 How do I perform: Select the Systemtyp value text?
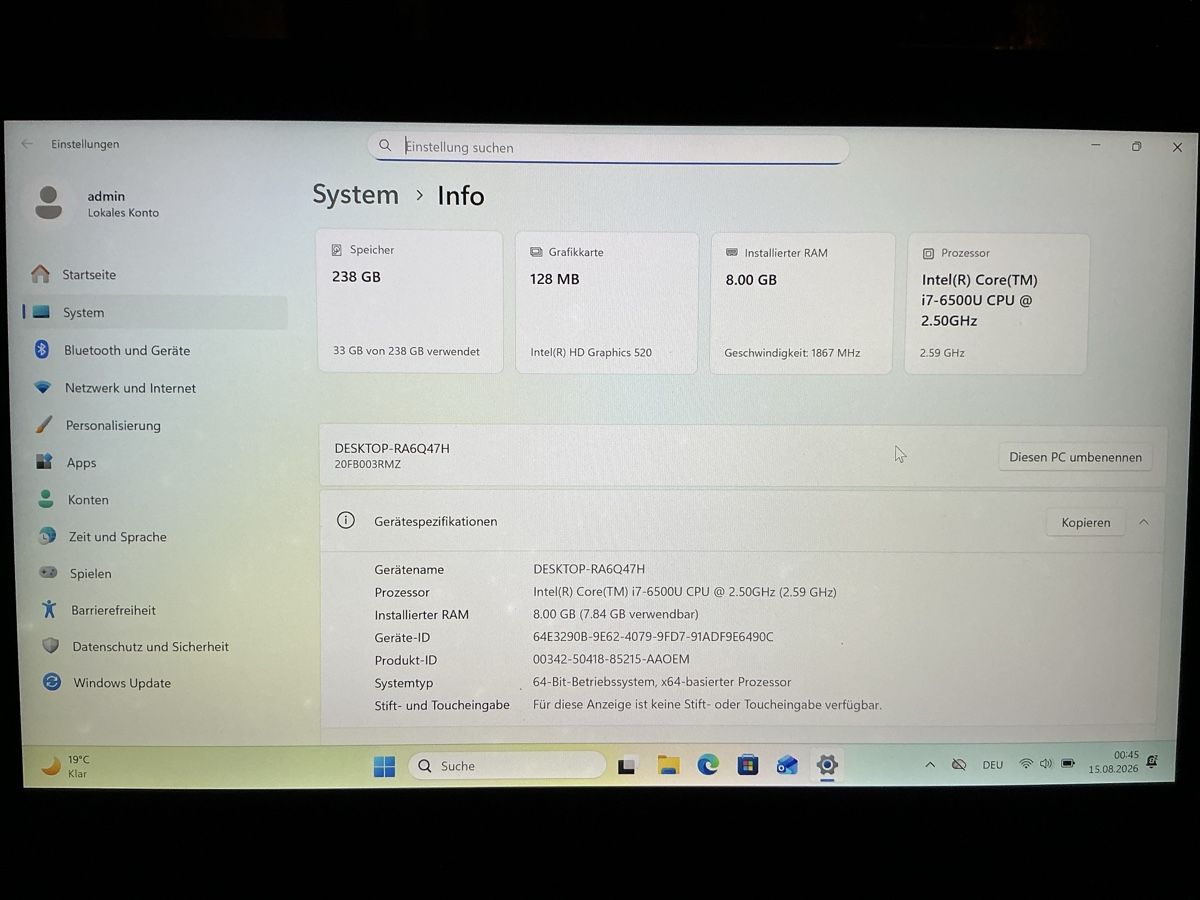662,682
